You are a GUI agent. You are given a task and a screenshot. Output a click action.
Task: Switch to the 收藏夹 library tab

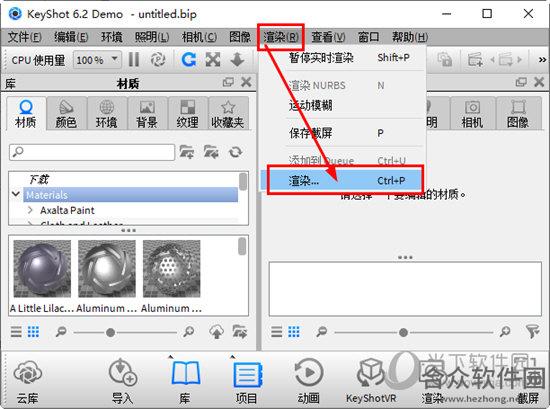[x=228, y=114]
